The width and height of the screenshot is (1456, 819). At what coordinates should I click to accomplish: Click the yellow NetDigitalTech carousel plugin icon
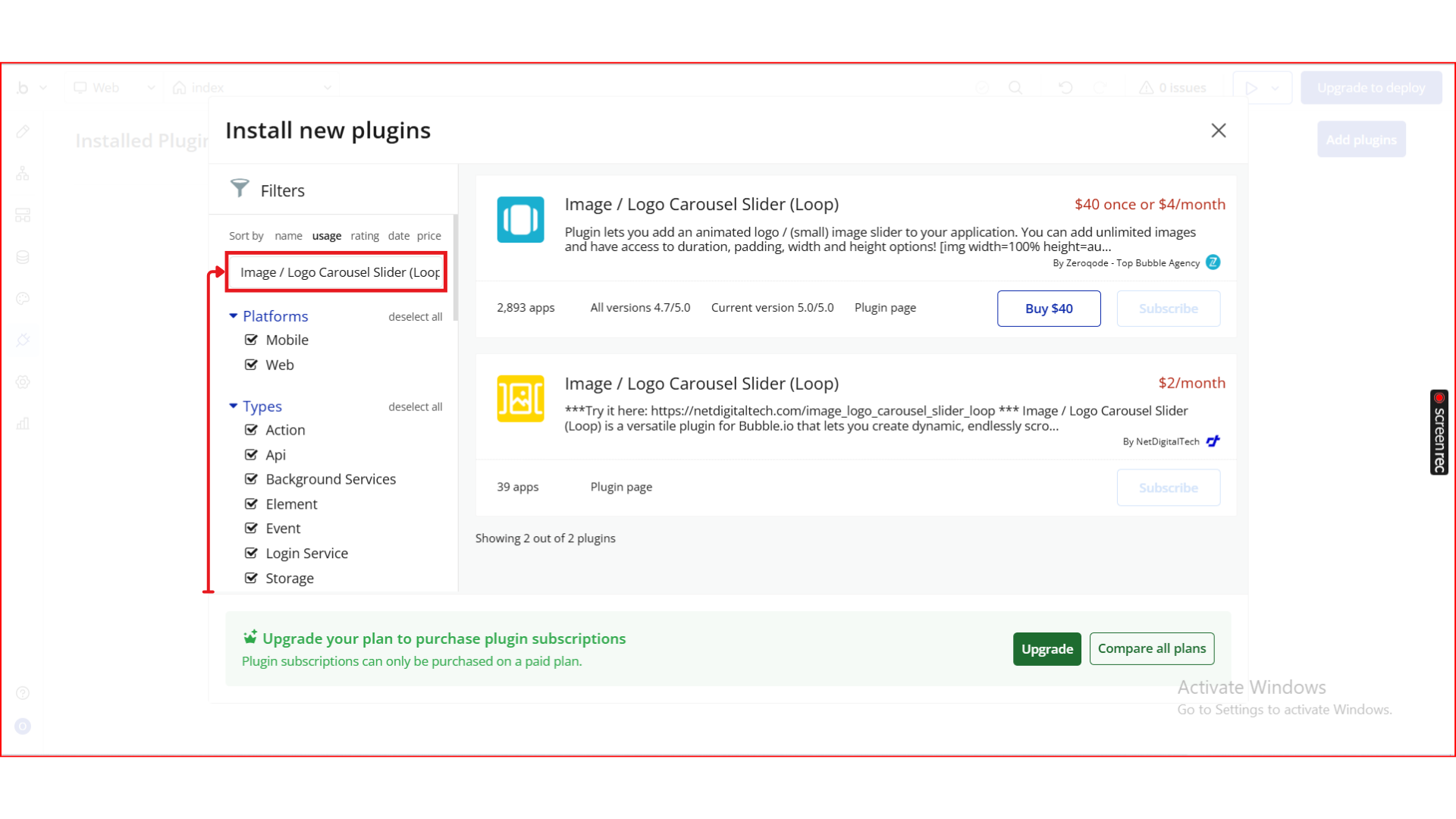coord(520,399)
